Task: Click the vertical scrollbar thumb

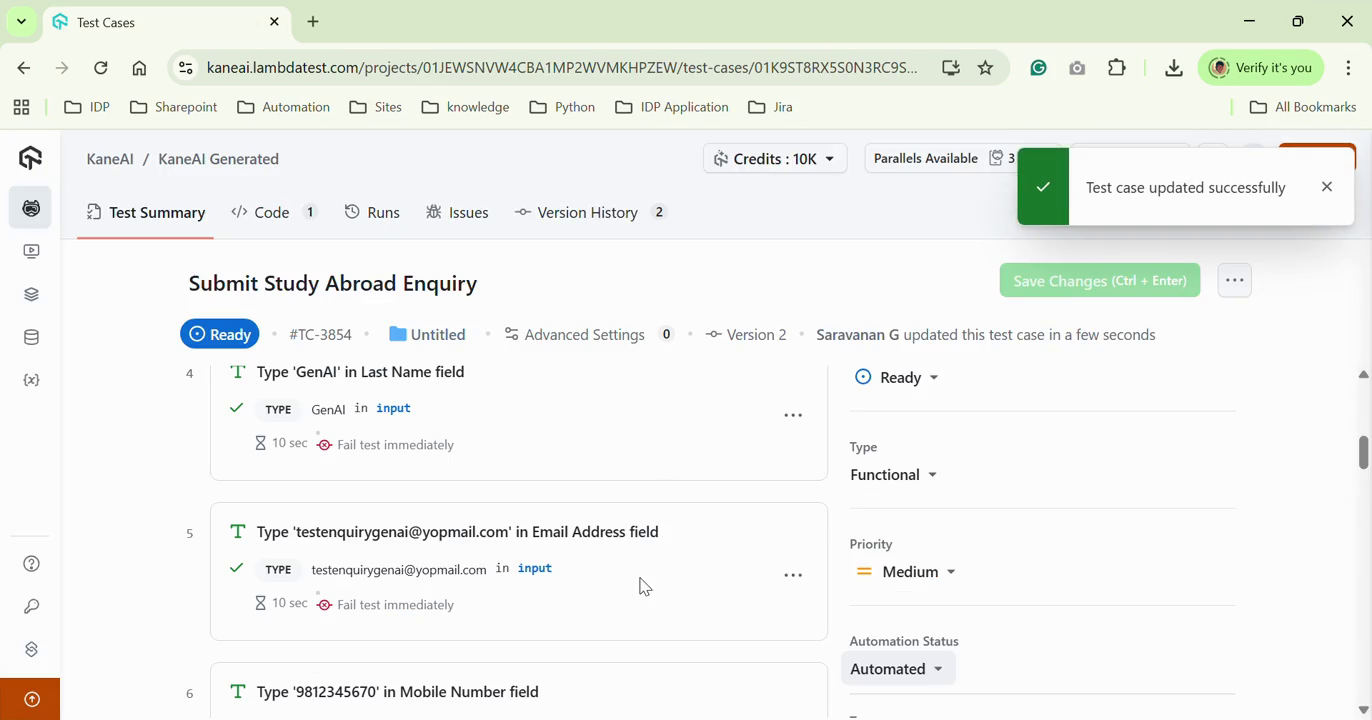Action: 1363,451
